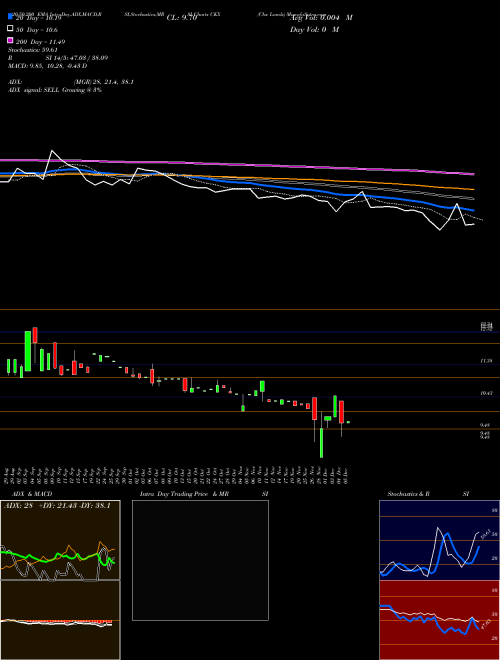Open the red RSI chart thumbnail

439,620
